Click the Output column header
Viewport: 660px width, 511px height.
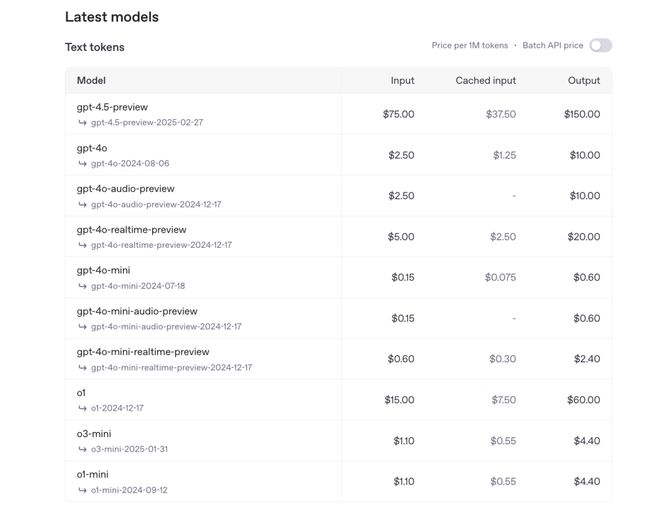coord(584,80)
